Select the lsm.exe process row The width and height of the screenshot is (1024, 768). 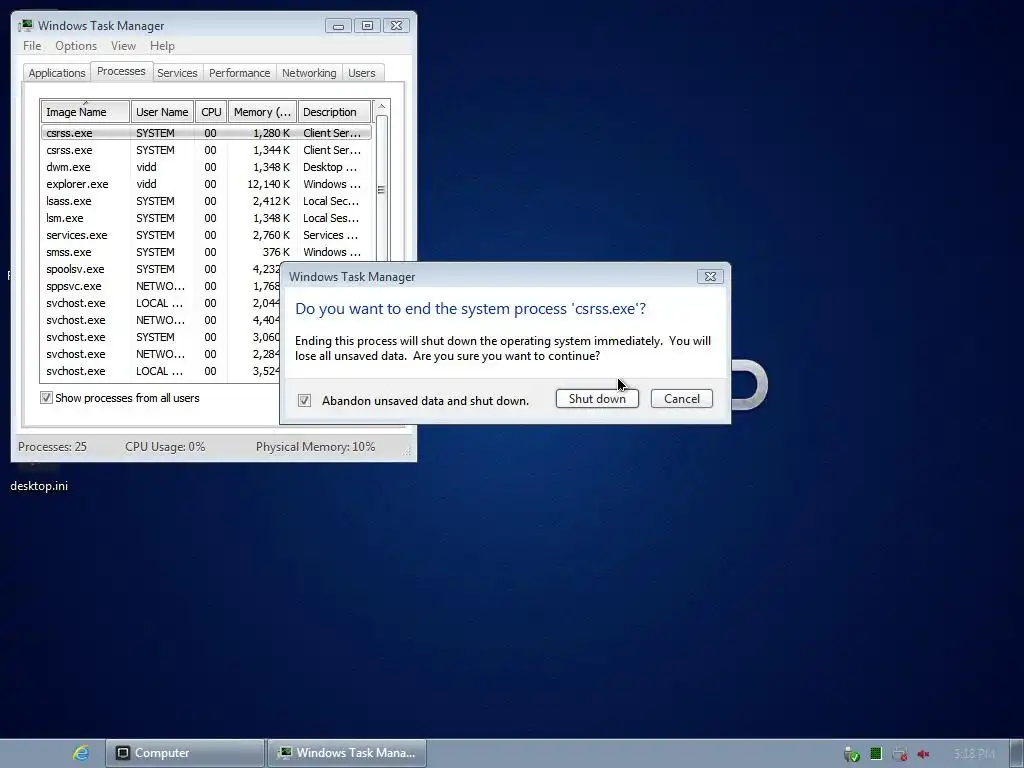click(206, 218)
